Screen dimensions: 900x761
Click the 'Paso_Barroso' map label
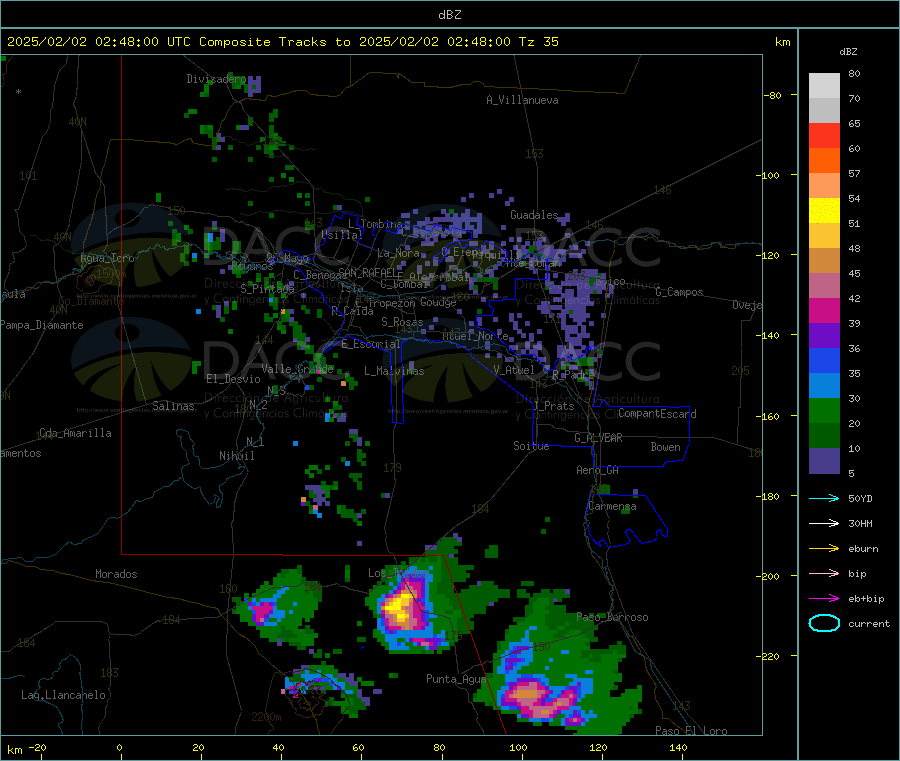612,618
